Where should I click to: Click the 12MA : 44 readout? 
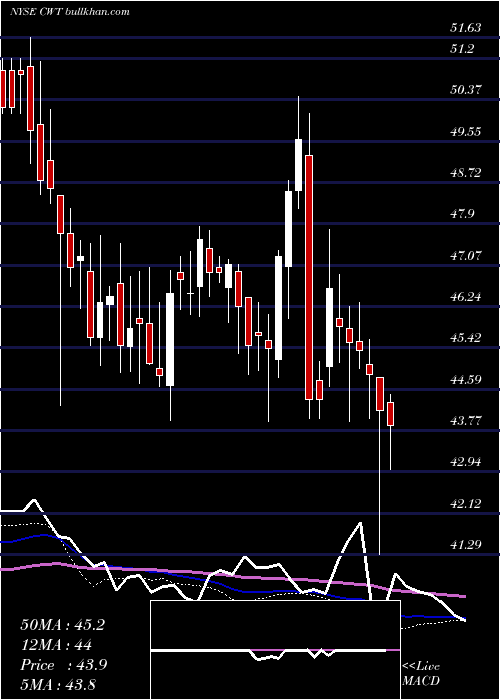tap(56, 645)
